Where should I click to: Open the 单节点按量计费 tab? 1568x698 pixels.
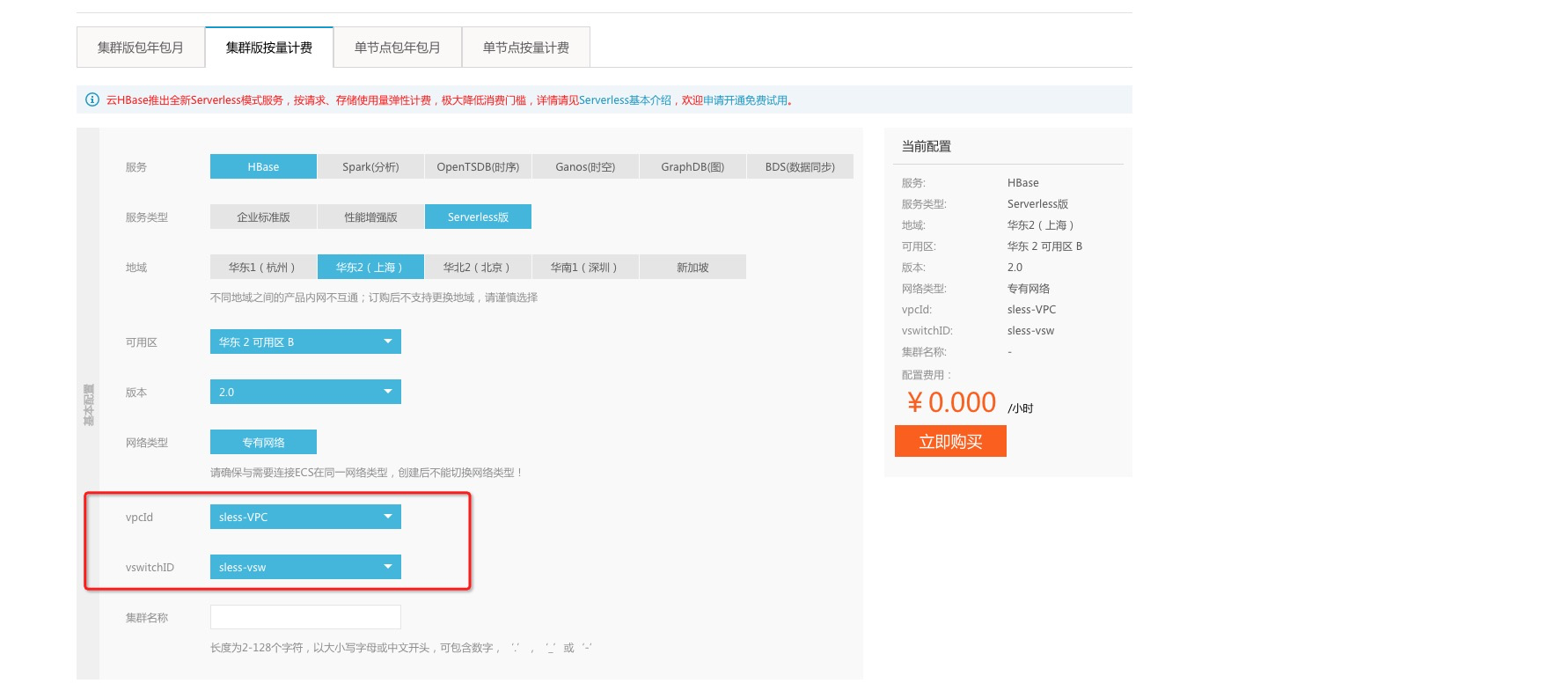(526, 48)
